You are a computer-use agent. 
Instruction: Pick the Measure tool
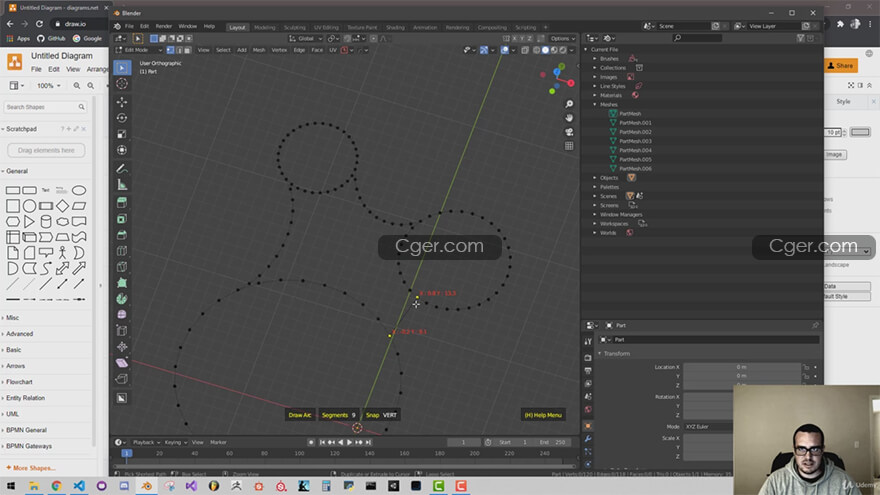pos(122,185)
